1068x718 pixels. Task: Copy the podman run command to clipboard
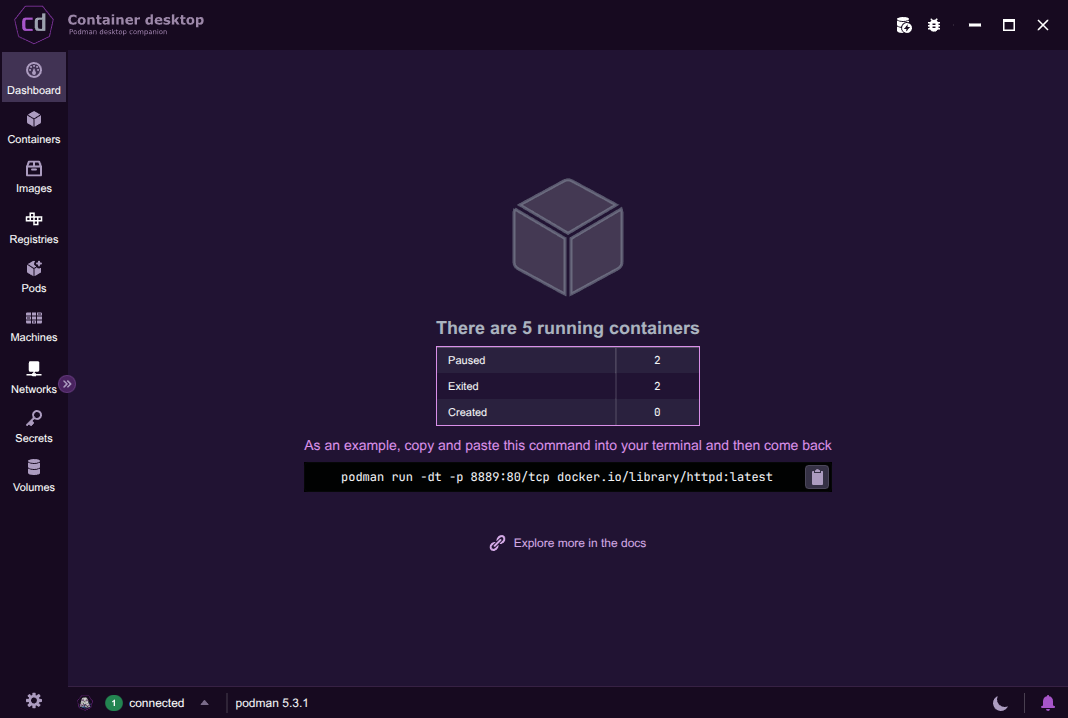tap(817, 477)
